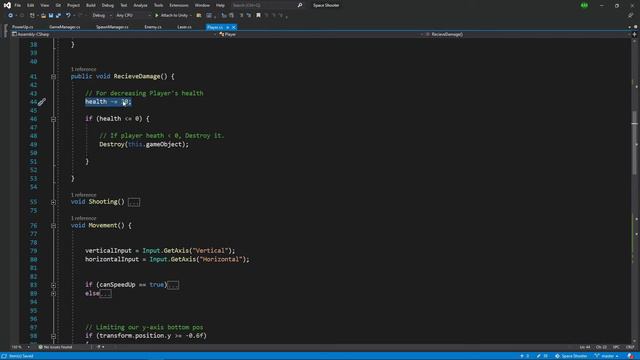Click the Save All icon
640x360 pixels.
[x=58, y=16]
